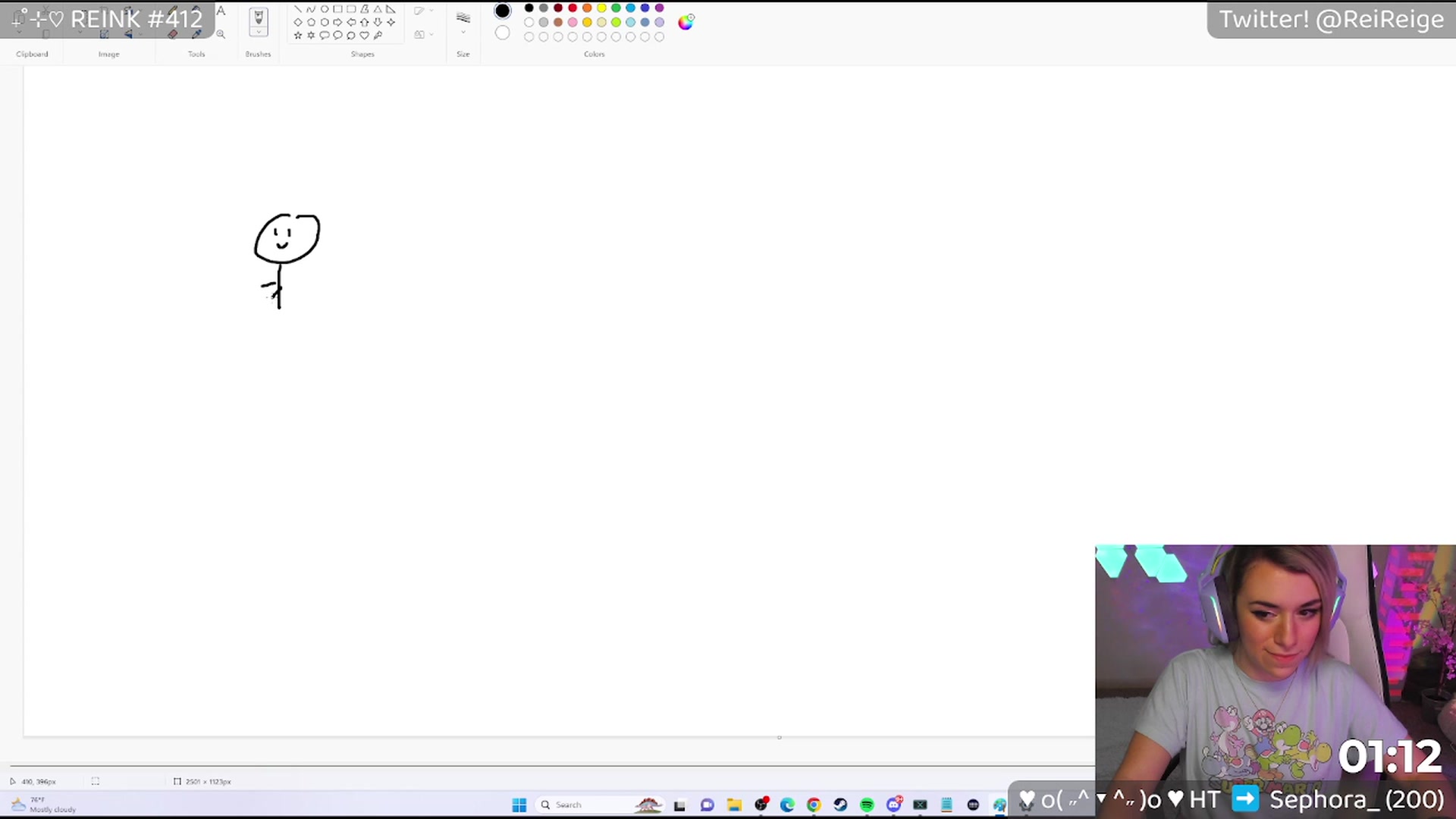Pick the lime green color swatch

point(616,22)
